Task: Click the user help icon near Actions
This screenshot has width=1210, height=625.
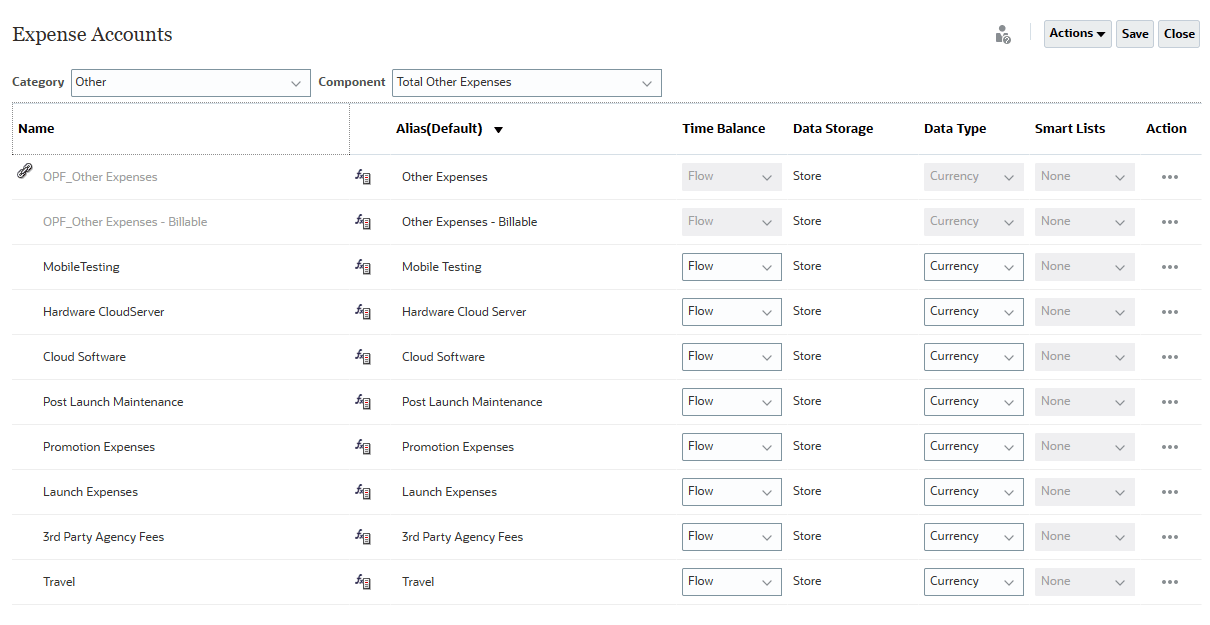Action: point(1003,34)
